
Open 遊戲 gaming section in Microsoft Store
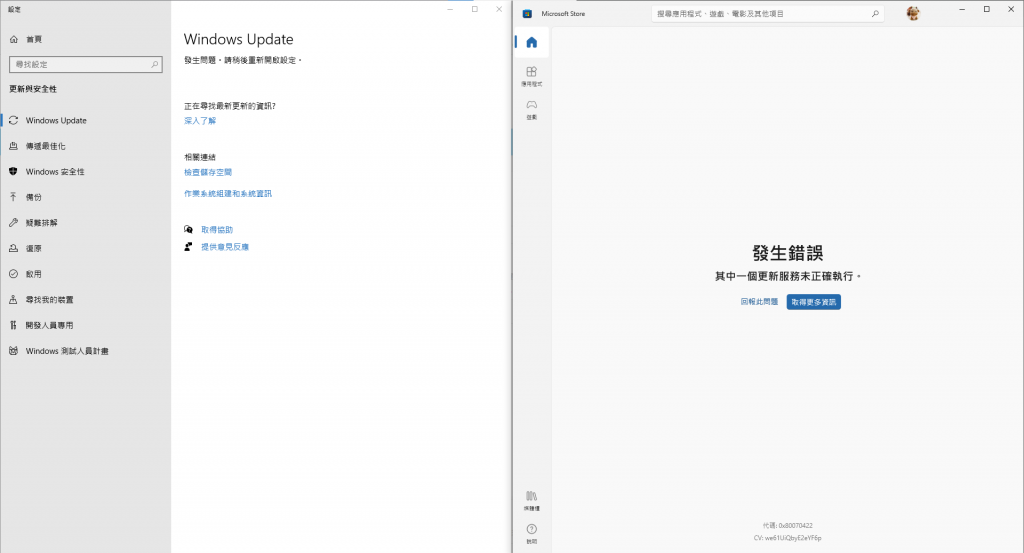point(532,109)
